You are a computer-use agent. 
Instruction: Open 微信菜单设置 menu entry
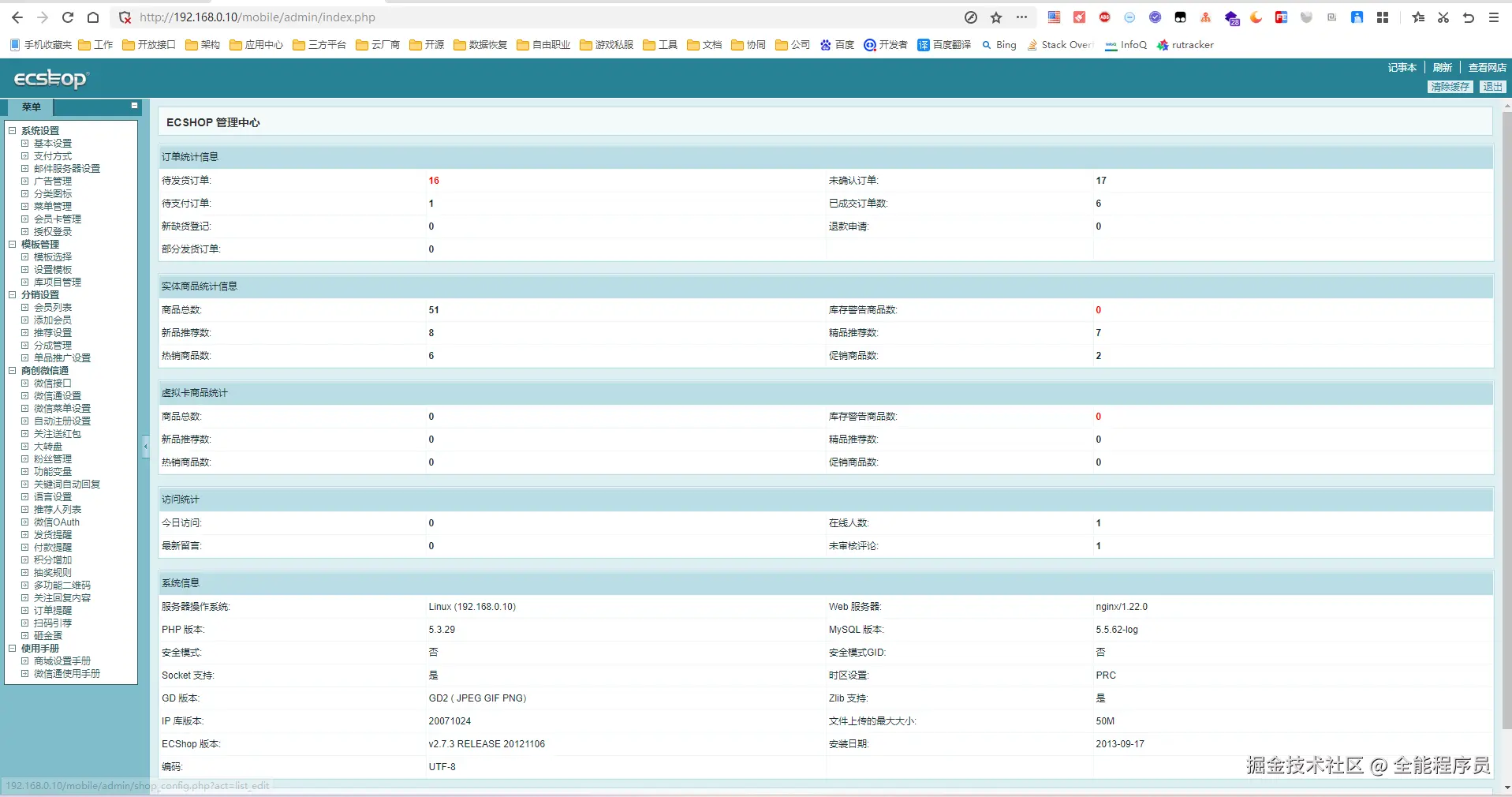(x=62, y=409)
